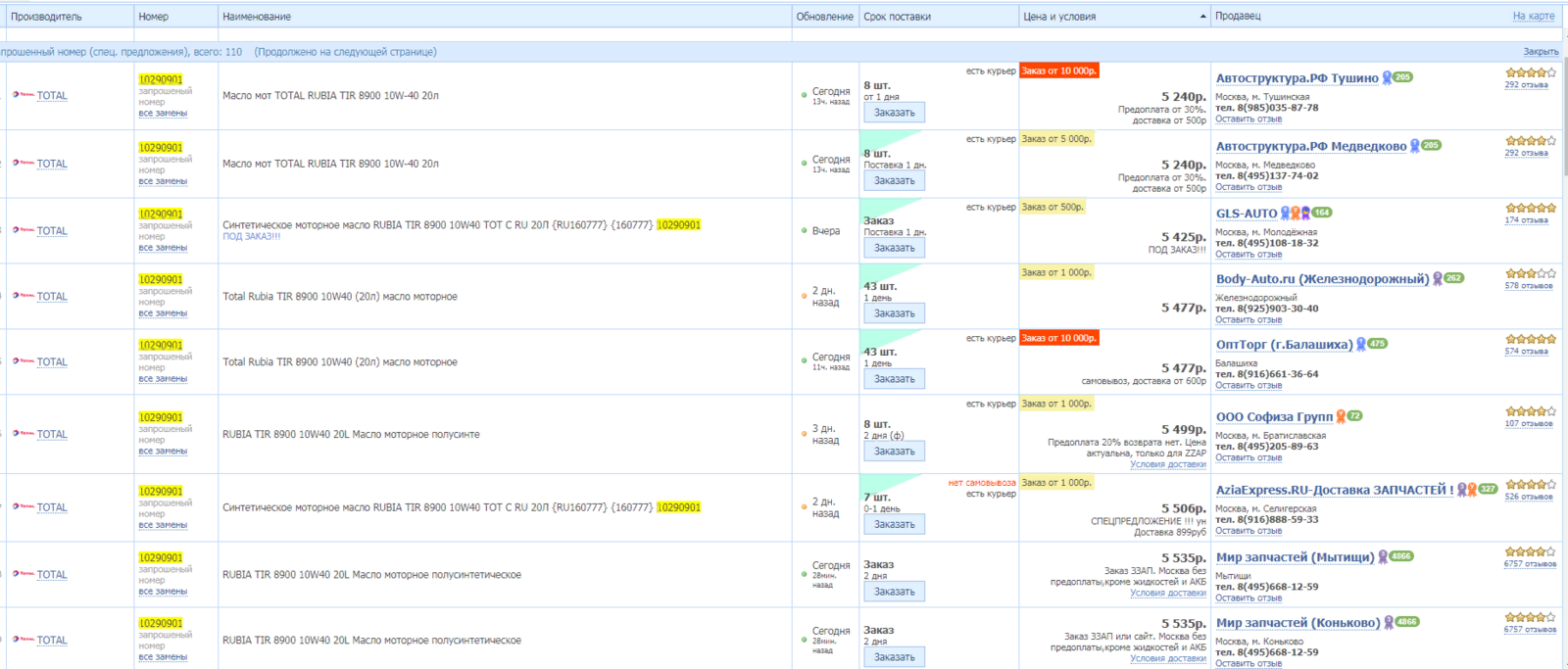Click the TOTAL logo in the GLS-AUTO row
The height and width of the screenshot is (669, 1568).
coord(23,230)
